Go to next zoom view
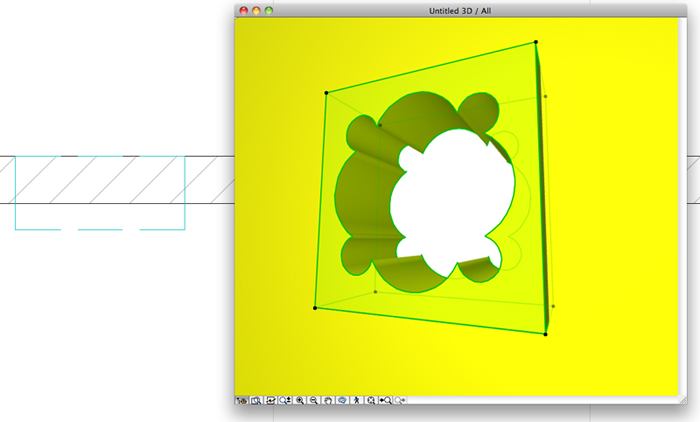700x422 pixels. (x=400, y=400)
